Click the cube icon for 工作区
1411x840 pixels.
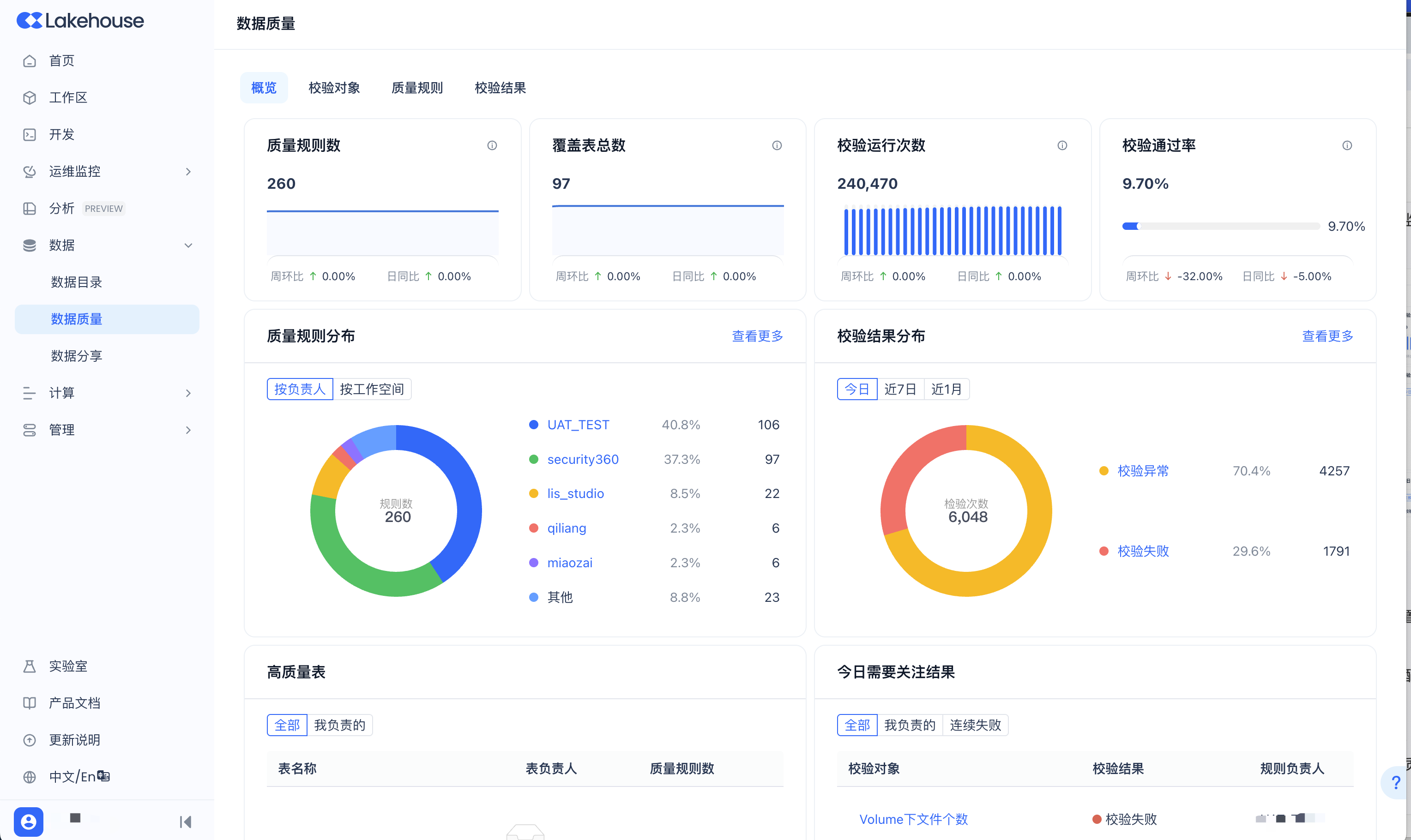(30, 98)
